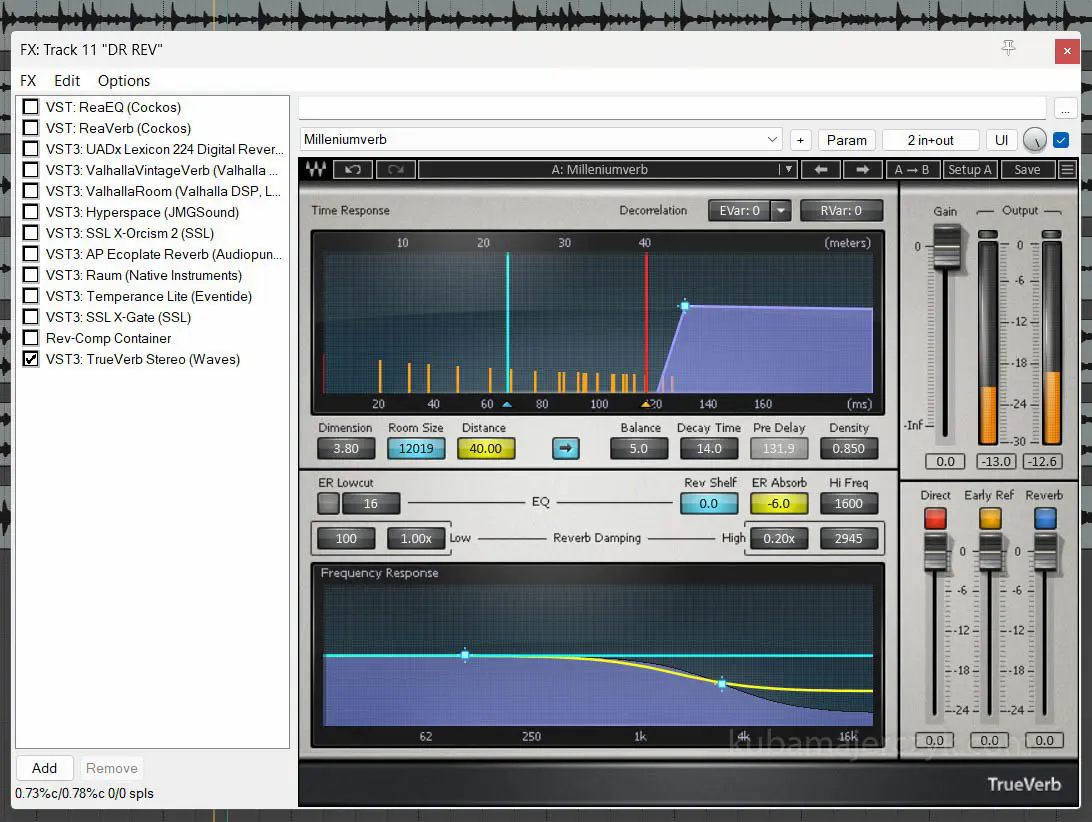
Task: Pin the FX window
Action: [1008, 49]
